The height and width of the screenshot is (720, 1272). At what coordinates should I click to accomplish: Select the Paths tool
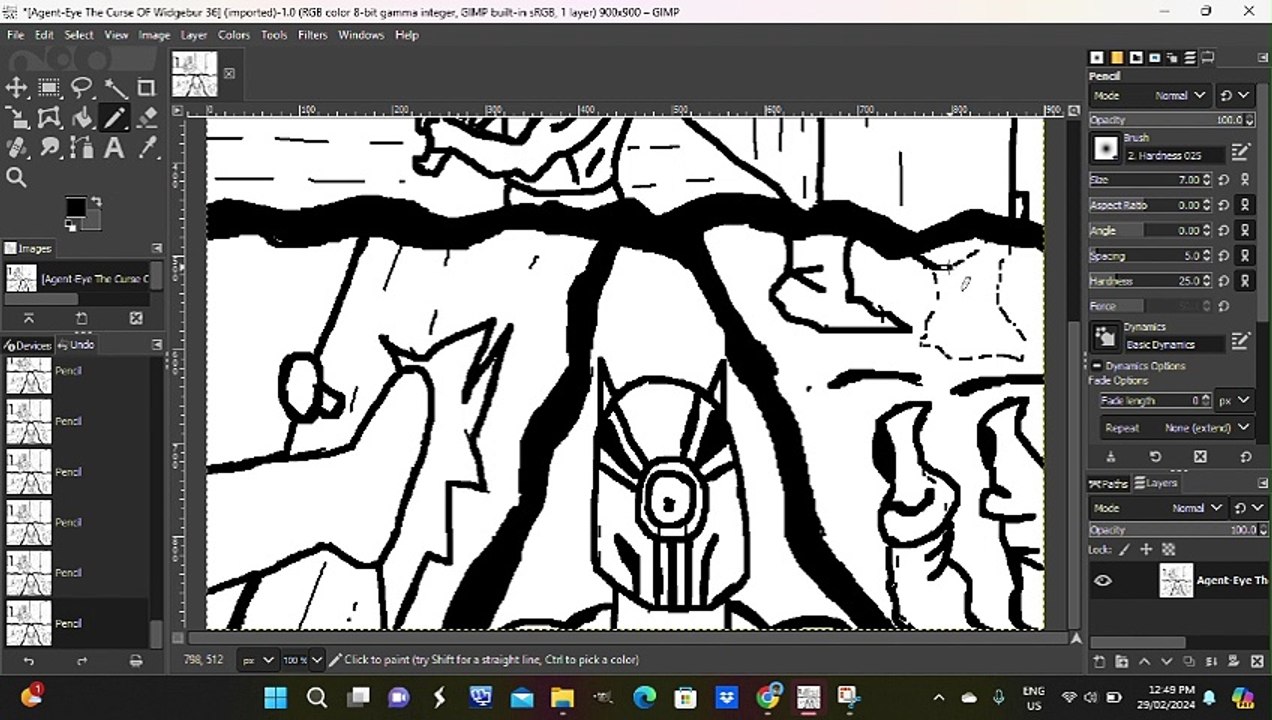(x=82, y=148)
